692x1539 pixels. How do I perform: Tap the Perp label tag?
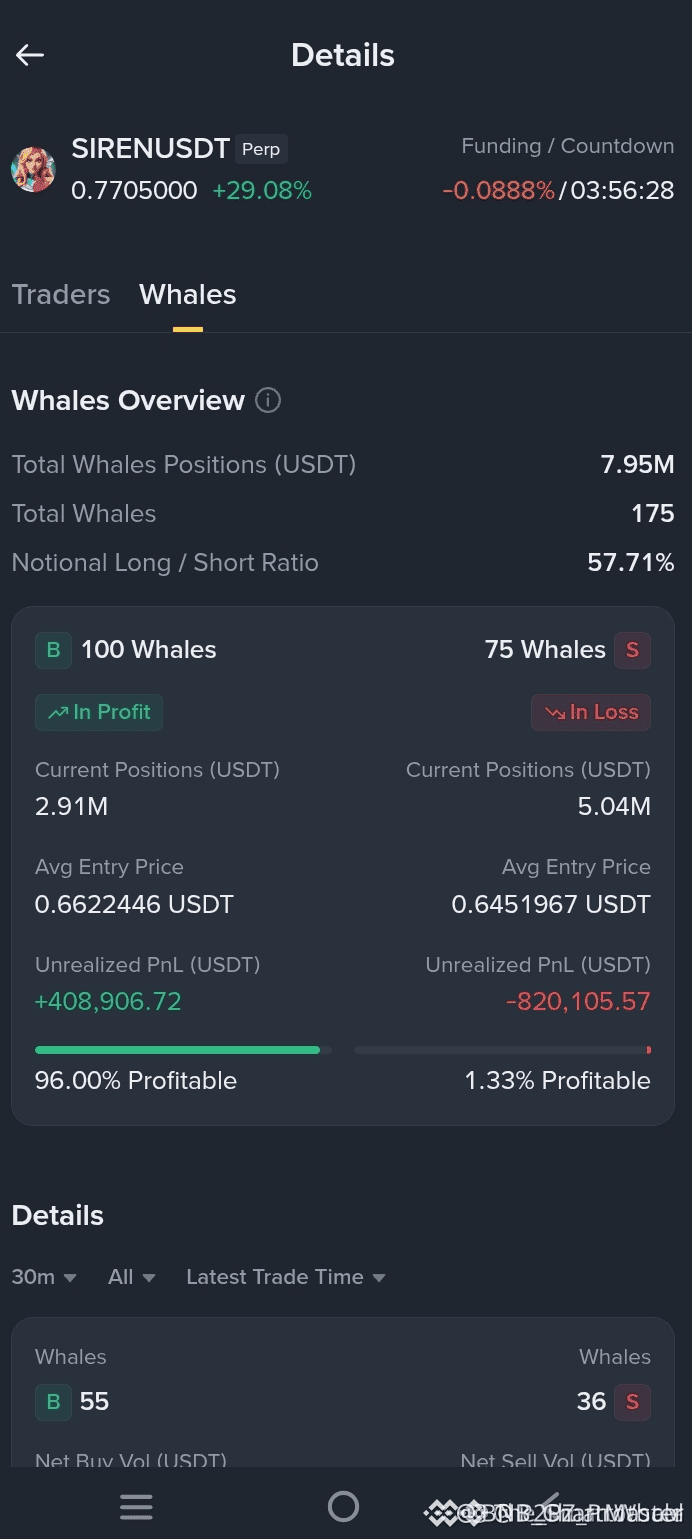point(261,150)
